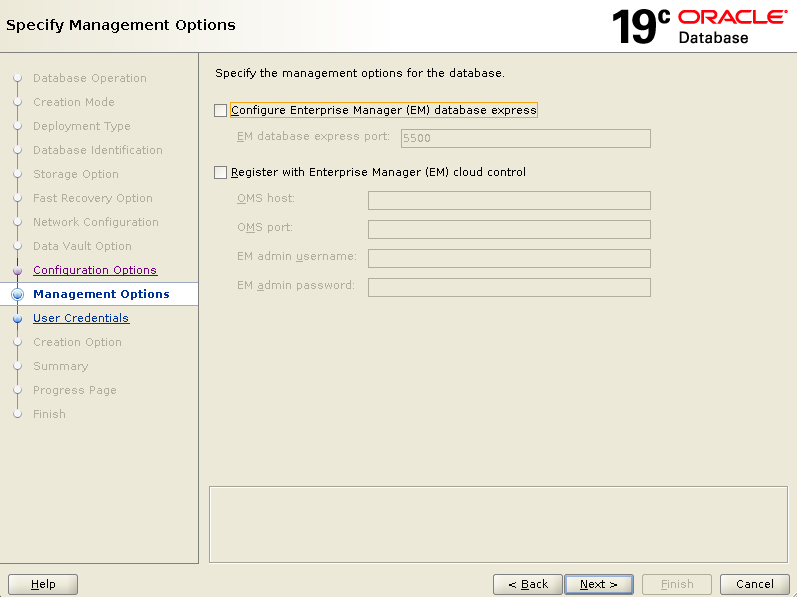Click the EM admin username field
Image resolution: width=797 pixels, height=597 pixels.
click(x=509, y=258)
